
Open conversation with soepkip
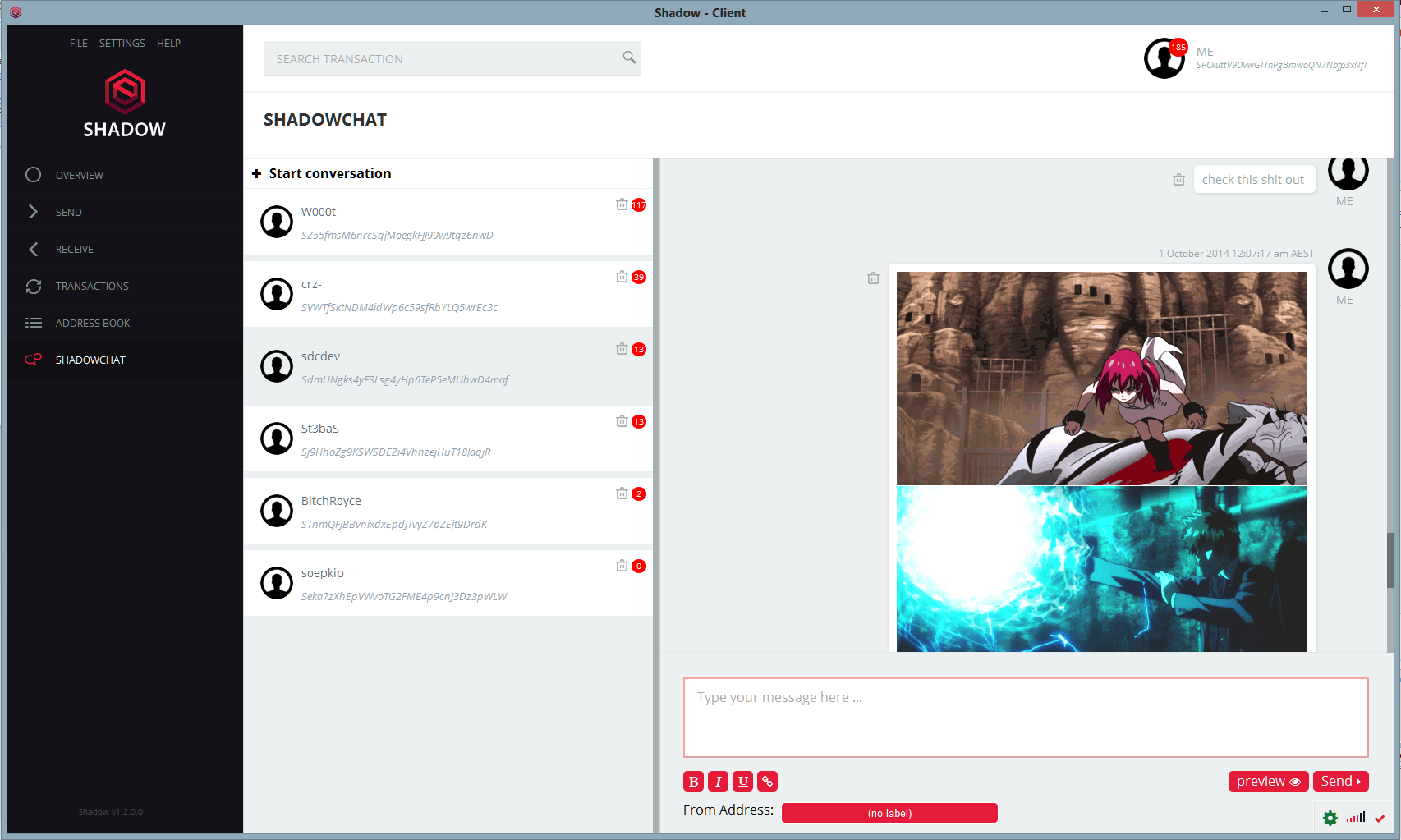448,583
